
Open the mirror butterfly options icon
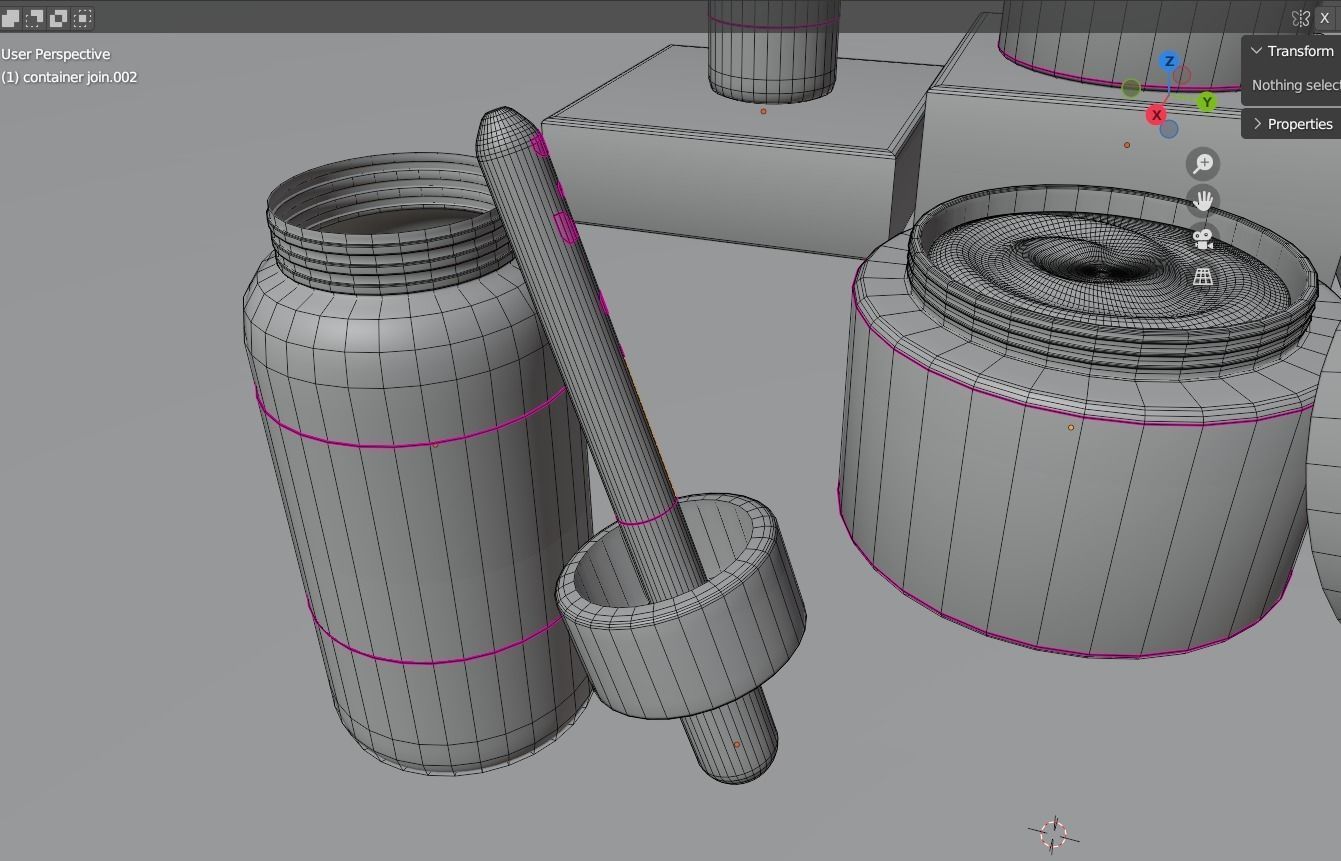(x=1300, y=18)
